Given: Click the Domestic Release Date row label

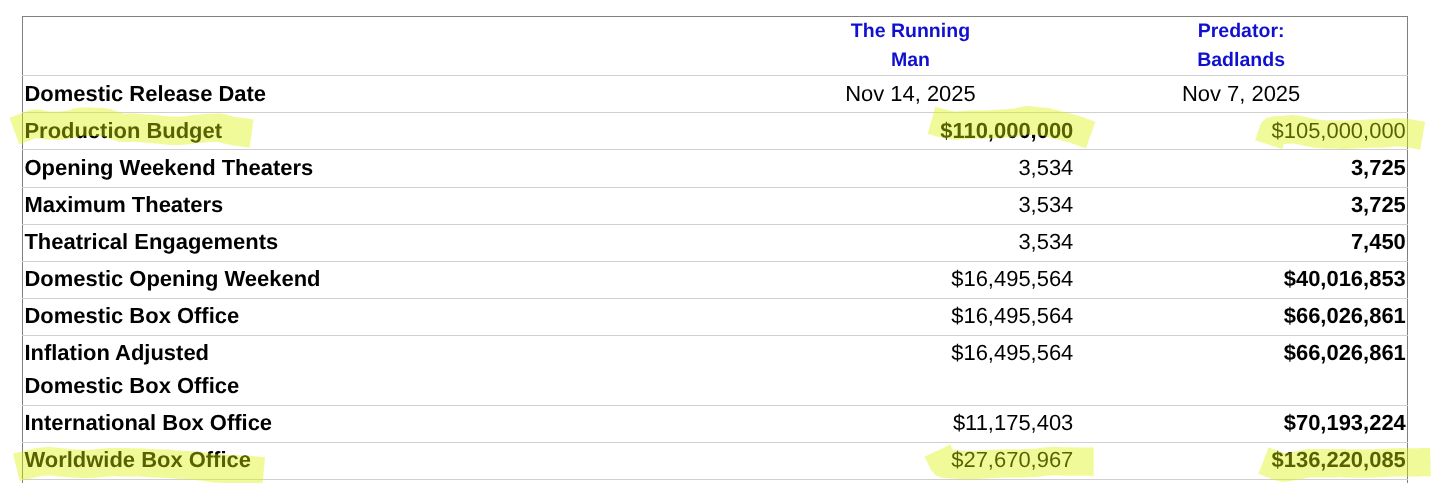Looking at the screenshot, I should tap(145, 94).
